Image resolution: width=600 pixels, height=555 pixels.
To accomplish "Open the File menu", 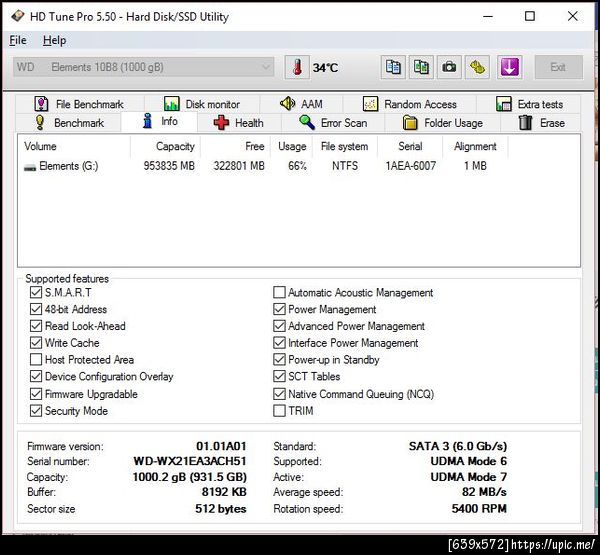I will tap(18, 40).
